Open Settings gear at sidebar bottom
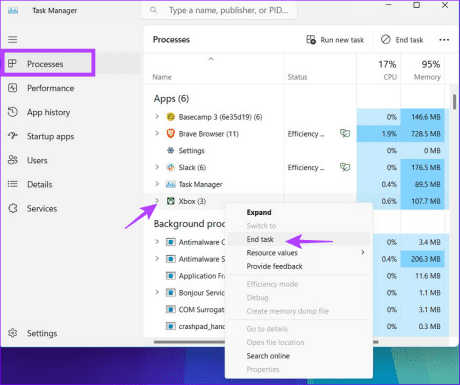 tap(13, 333)
